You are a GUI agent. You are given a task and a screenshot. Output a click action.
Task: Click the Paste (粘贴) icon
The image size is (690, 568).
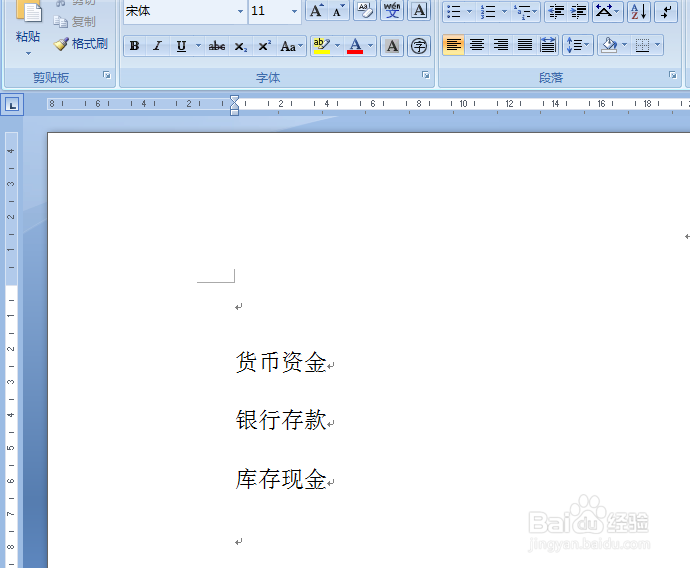29,11
